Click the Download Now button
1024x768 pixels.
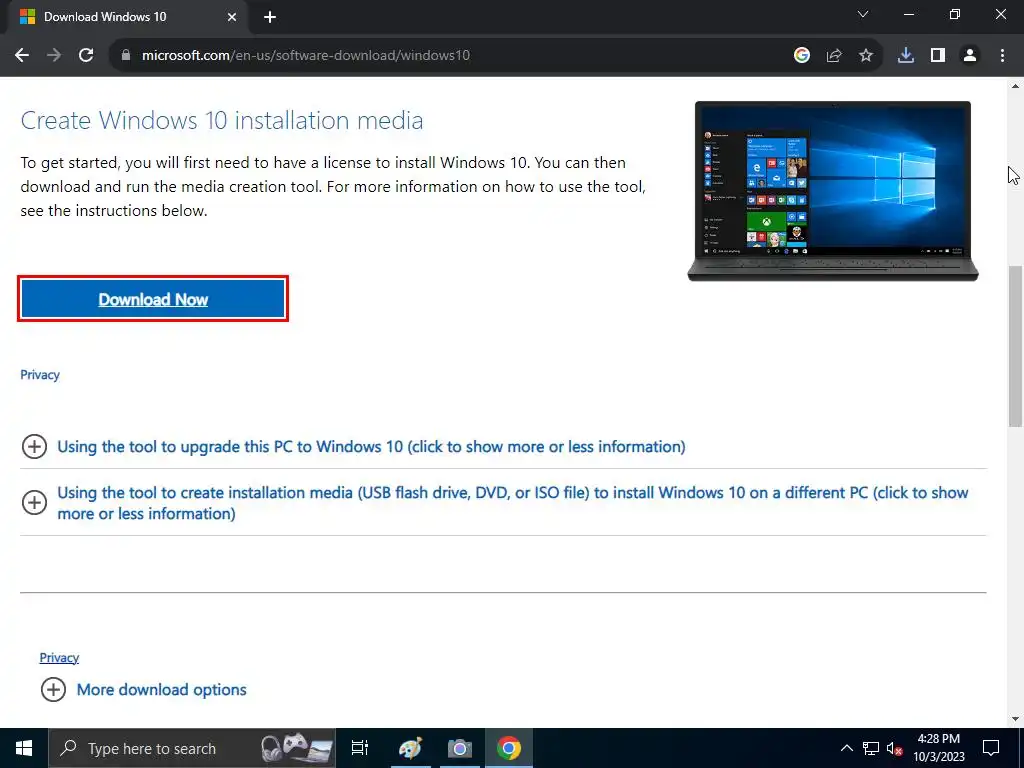(153, 299)
